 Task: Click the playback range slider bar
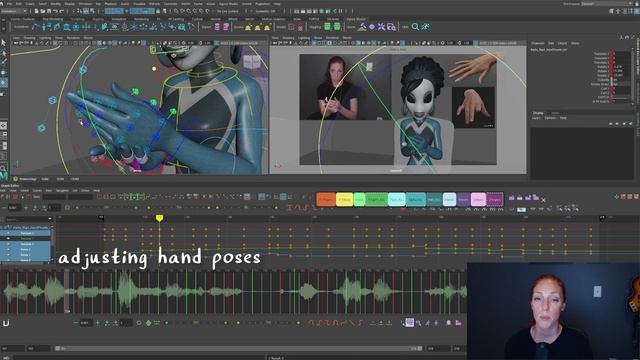click(238, 348)
